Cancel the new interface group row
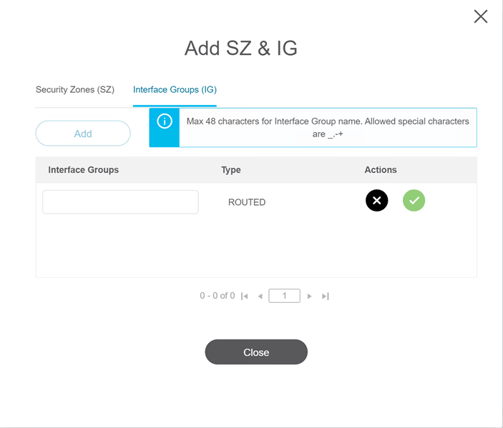 tap(377, 200)
